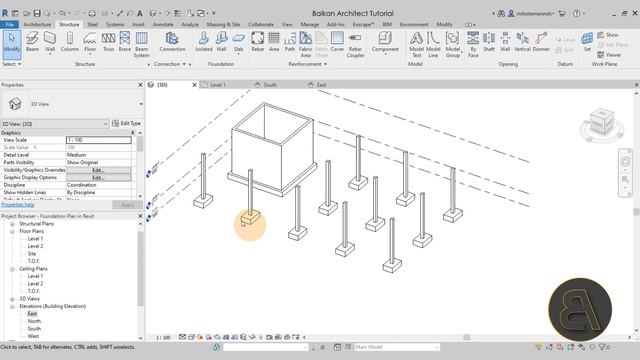640x360 pixels.
Task: Select Site under Floor Plans
Action: (x=32, y=253)
